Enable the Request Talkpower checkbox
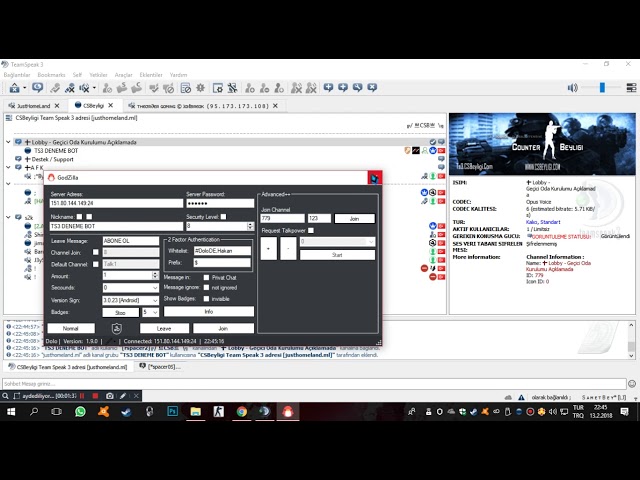Viewport: 640px width, 480px height. click(x=311, y=231)
